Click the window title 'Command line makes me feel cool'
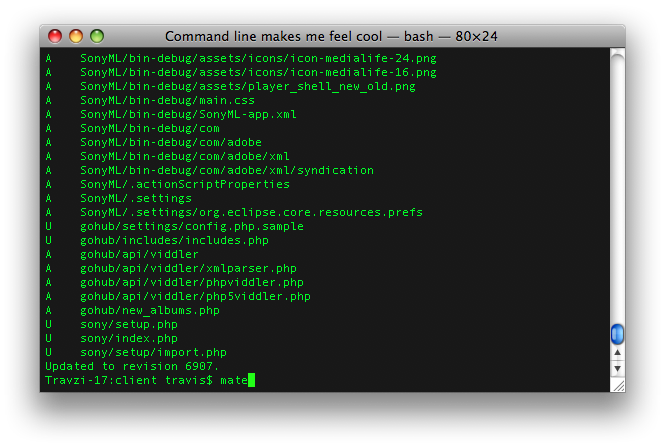The width and height of the screenshot is (665, 447). pos(274,36)
